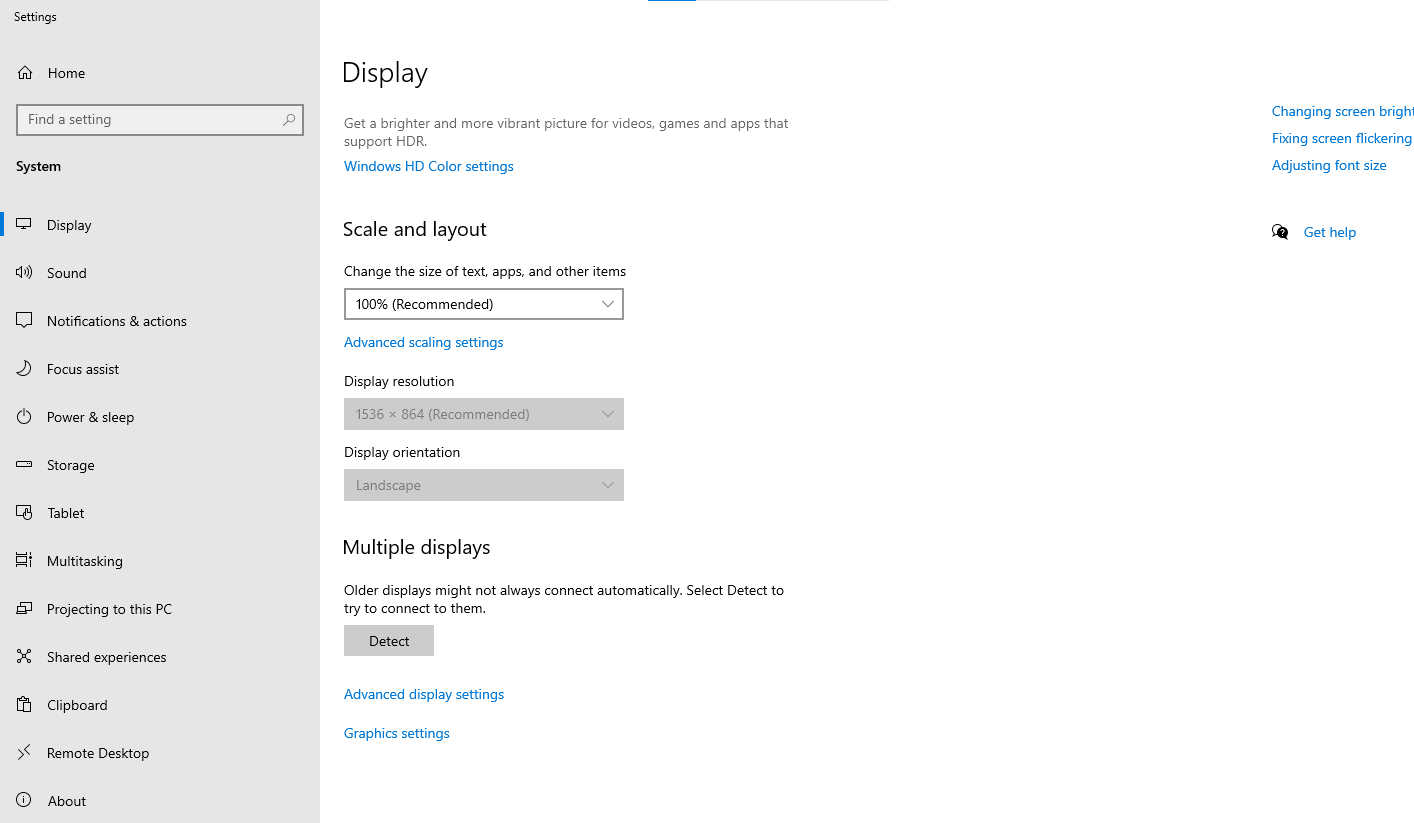Screen dimensions: 1414x823
Task: Click the Graphics settings link
Action: click(396, 733)
